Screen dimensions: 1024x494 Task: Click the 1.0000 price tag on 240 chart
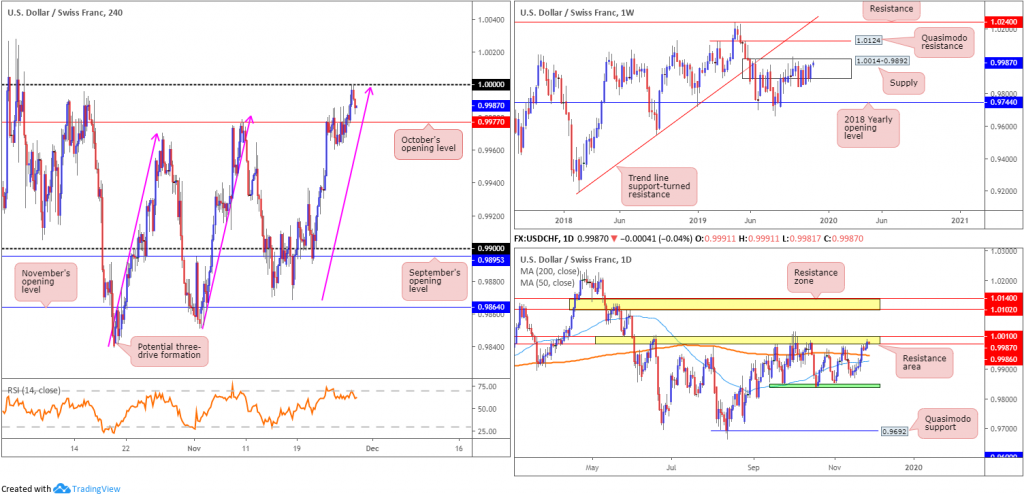coord(490,85)
